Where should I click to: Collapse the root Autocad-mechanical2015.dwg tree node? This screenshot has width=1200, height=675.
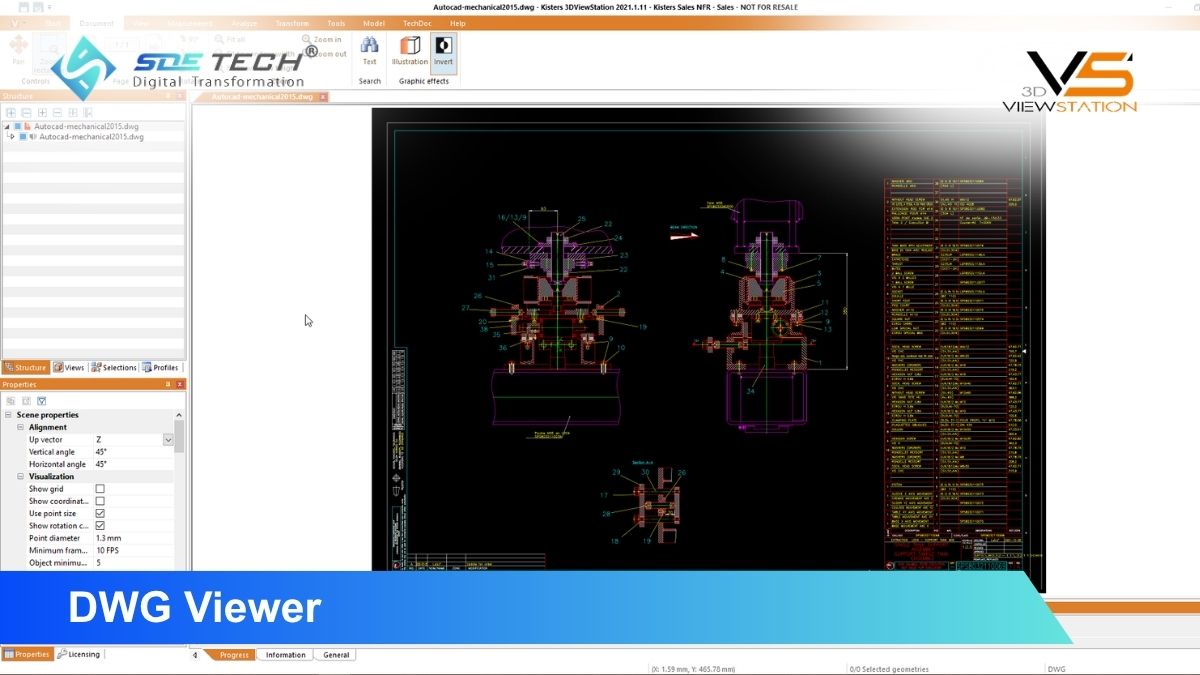tap(6, 127)
